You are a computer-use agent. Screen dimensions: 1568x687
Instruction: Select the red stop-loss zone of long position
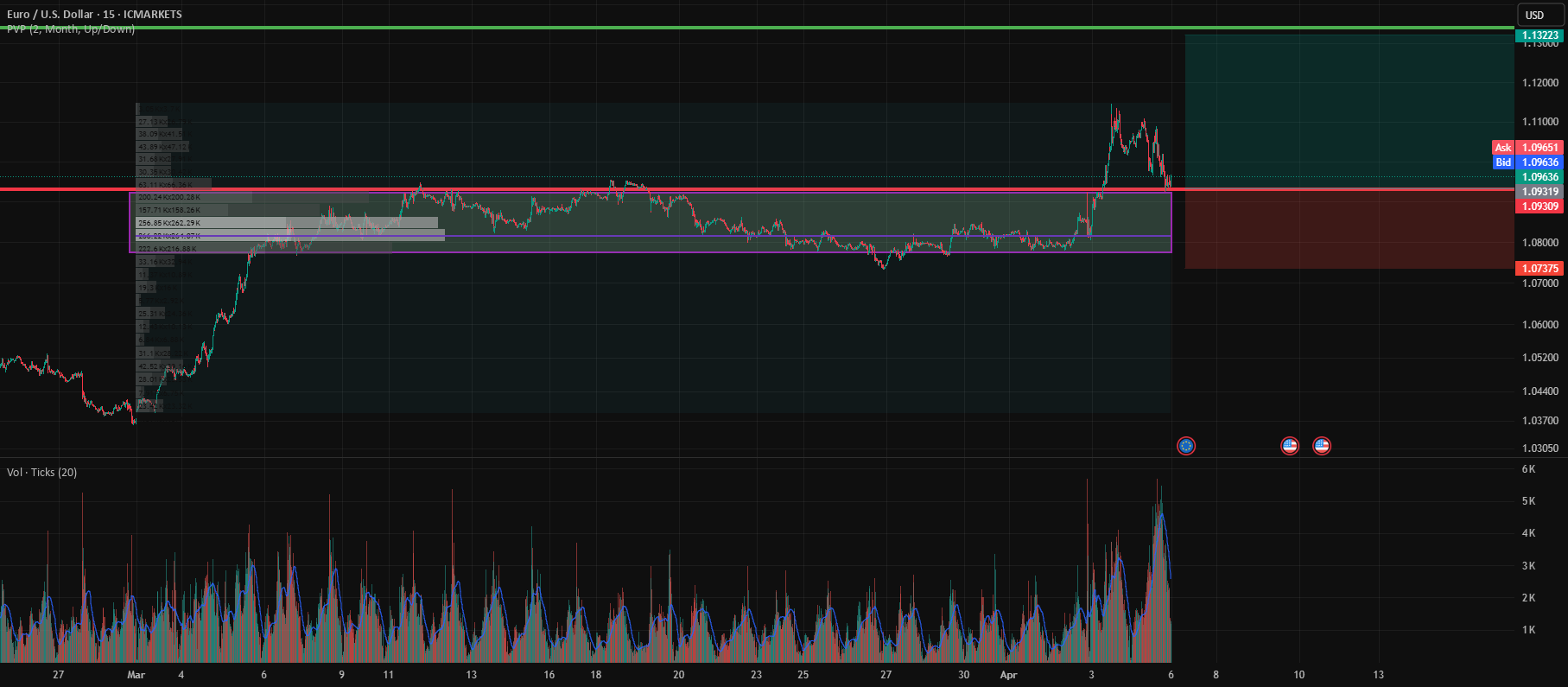(x=1349, y=229)
